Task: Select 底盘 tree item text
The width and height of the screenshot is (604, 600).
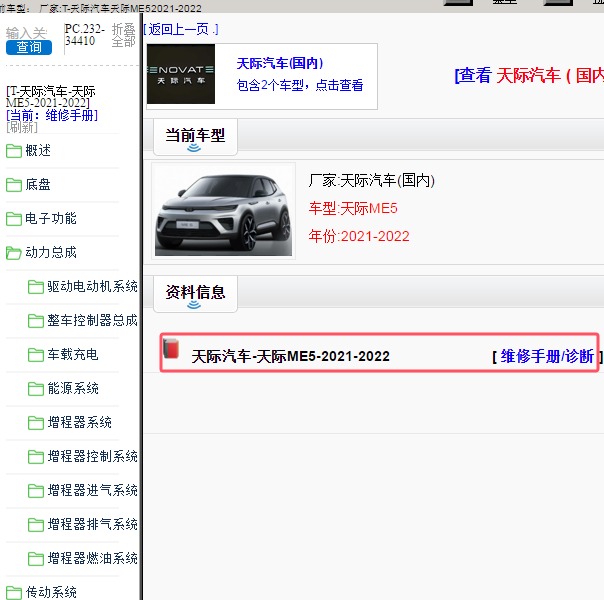Action: (38, 184)
